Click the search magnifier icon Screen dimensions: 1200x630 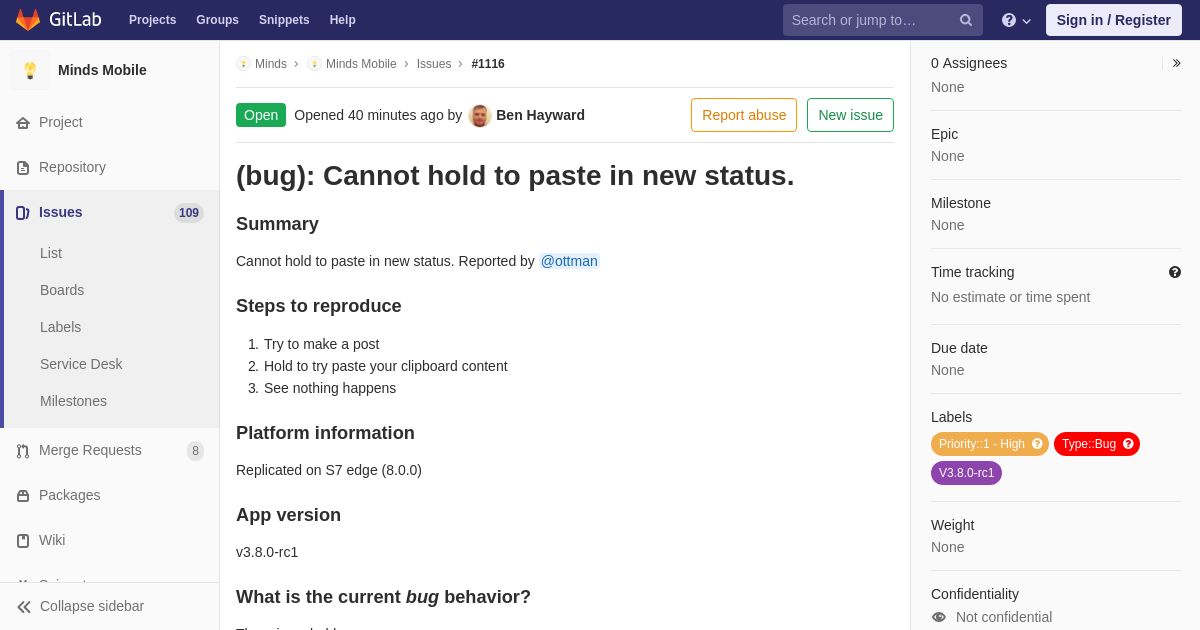click(x=966, y=20)
